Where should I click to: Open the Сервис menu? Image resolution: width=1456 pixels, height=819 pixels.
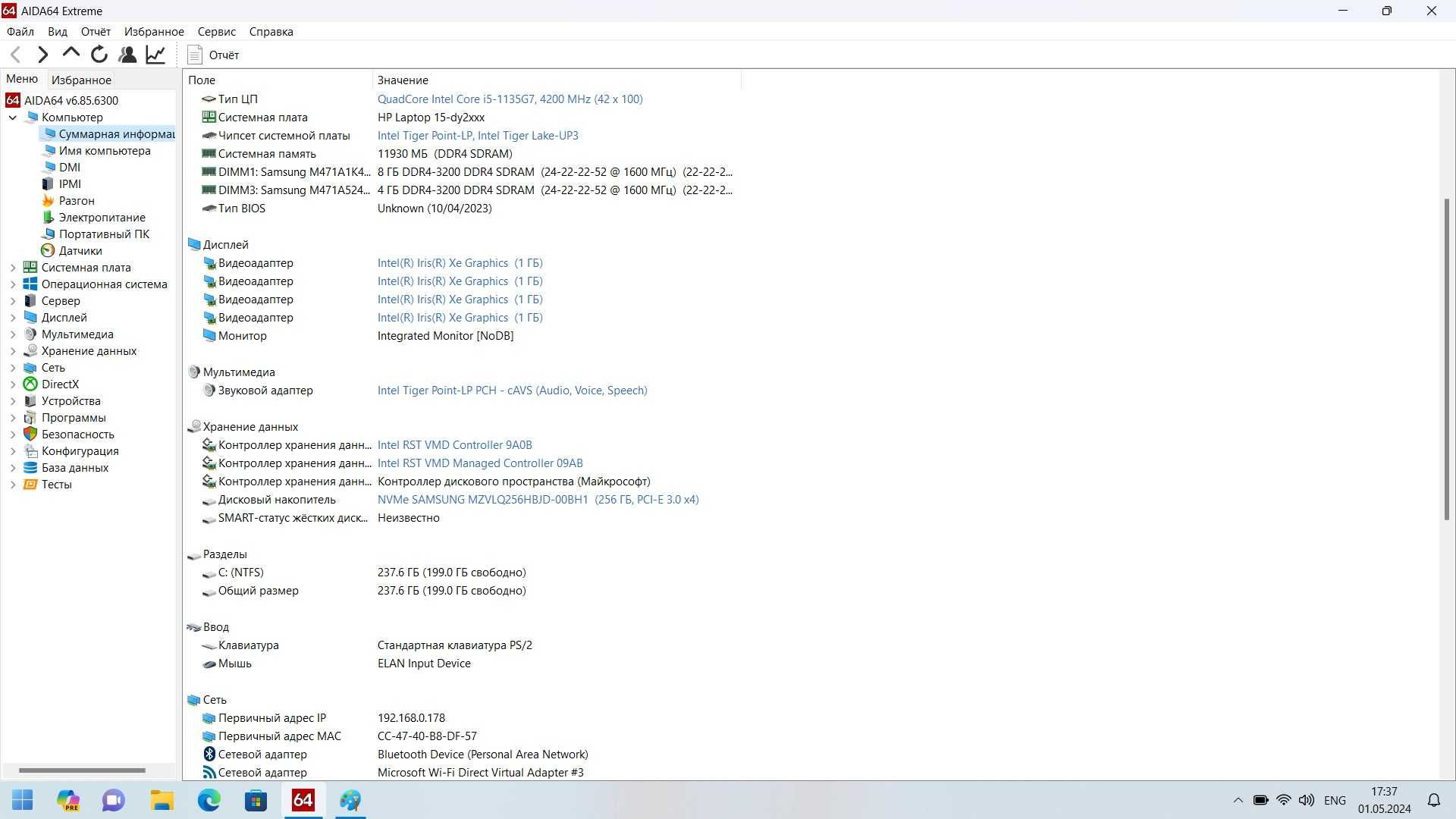(x=217, y=32)
